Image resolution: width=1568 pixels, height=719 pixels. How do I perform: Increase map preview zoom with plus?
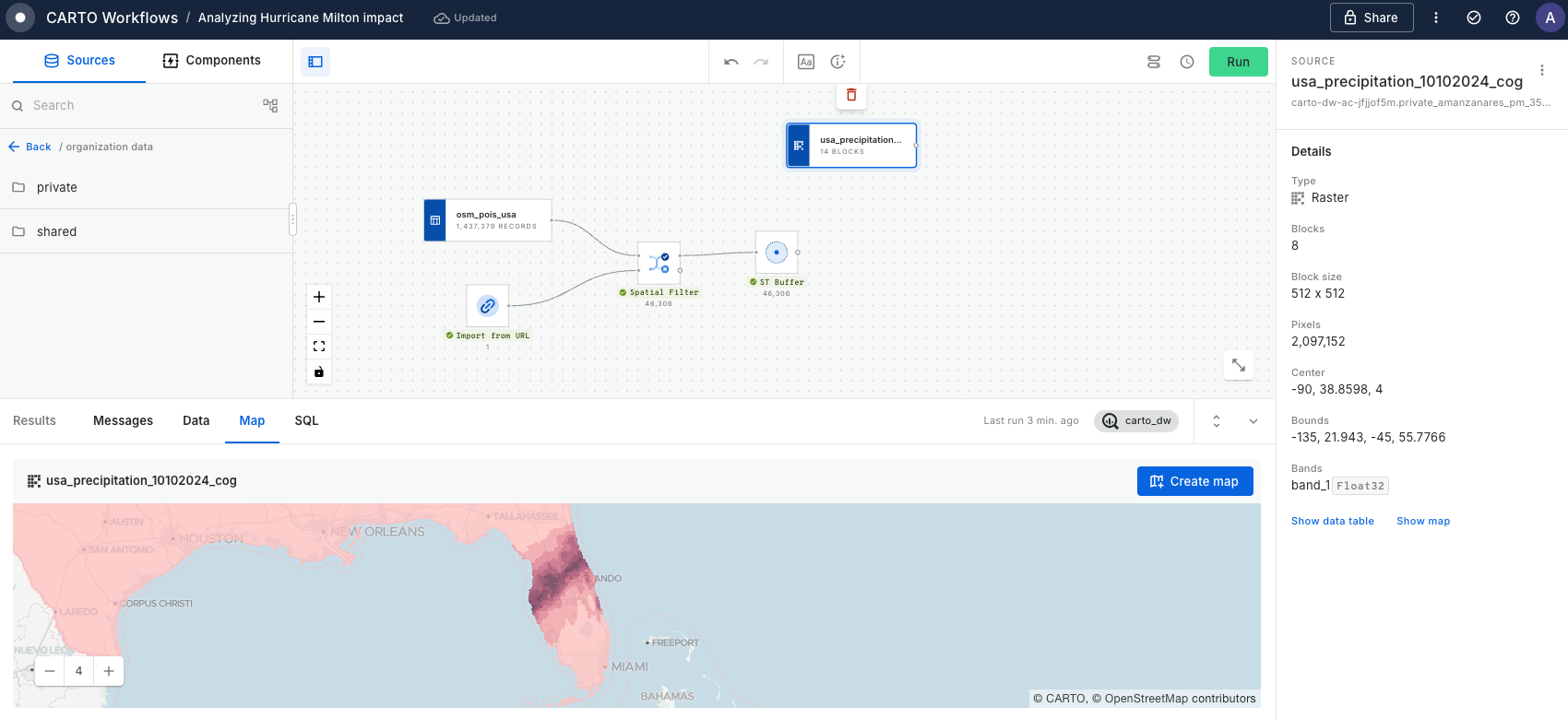109,671
